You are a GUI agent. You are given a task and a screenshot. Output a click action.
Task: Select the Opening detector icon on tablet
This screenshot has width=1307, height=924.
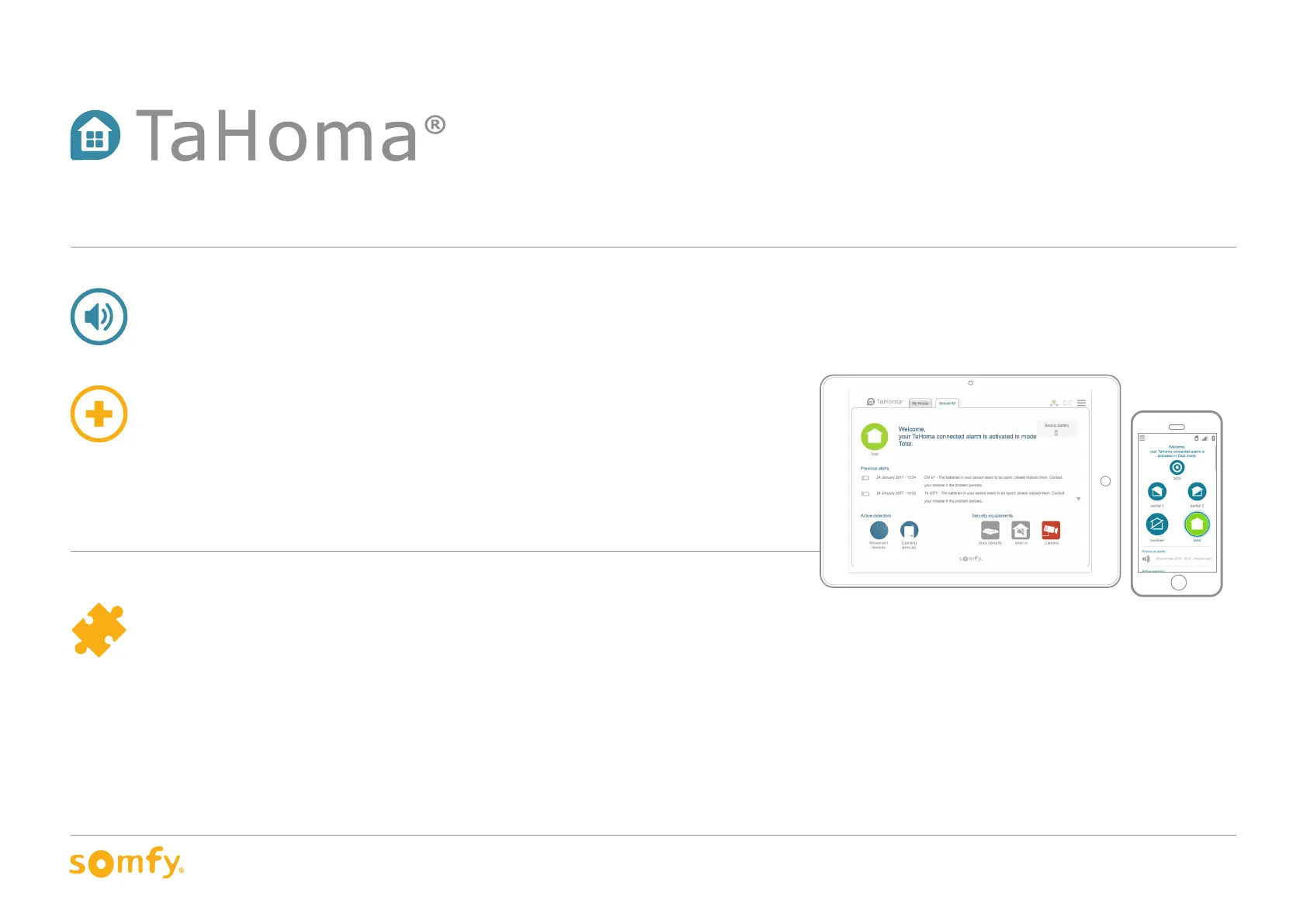pos(909,530)
